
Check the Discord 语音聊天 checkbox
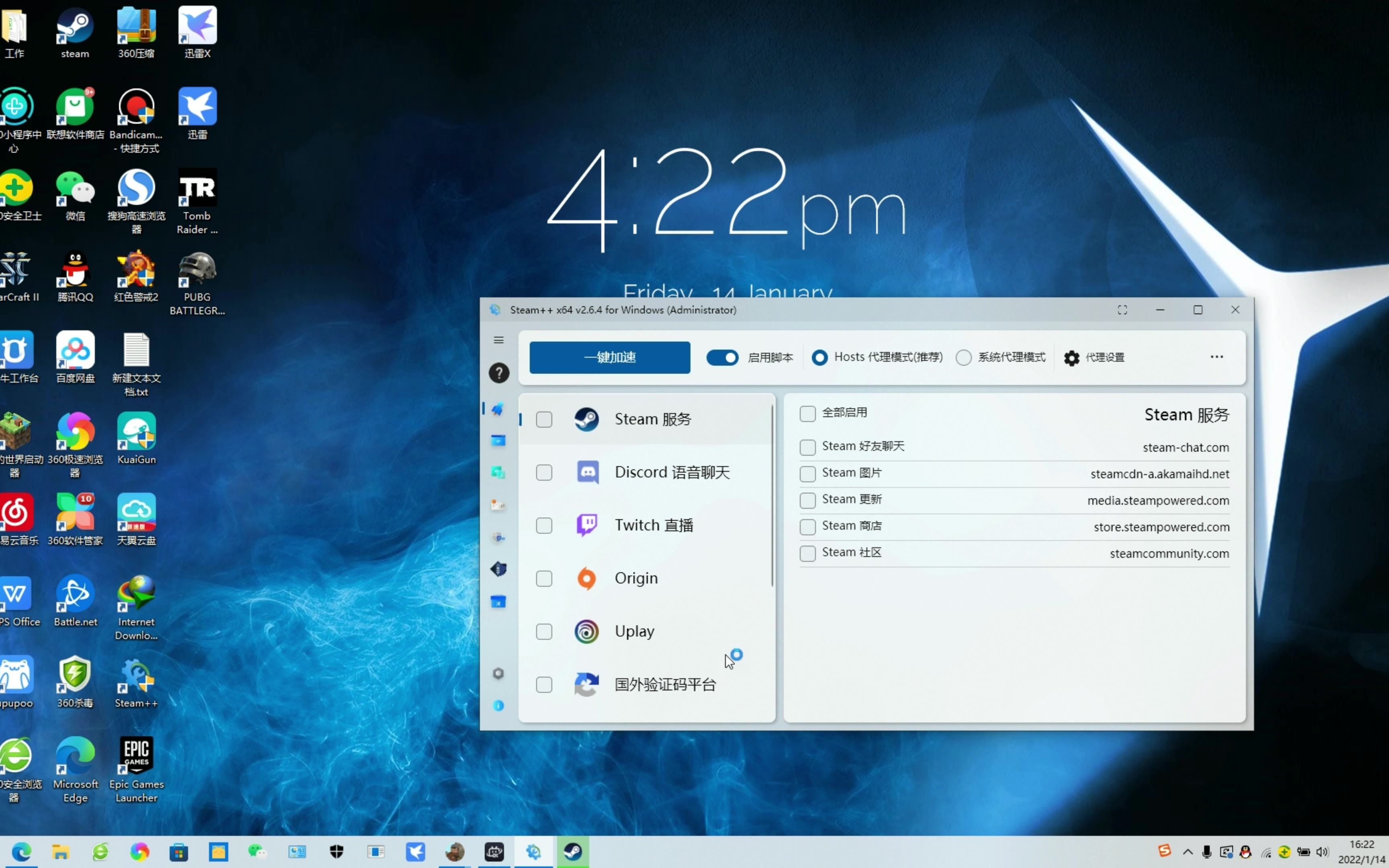tap(543, 473)
